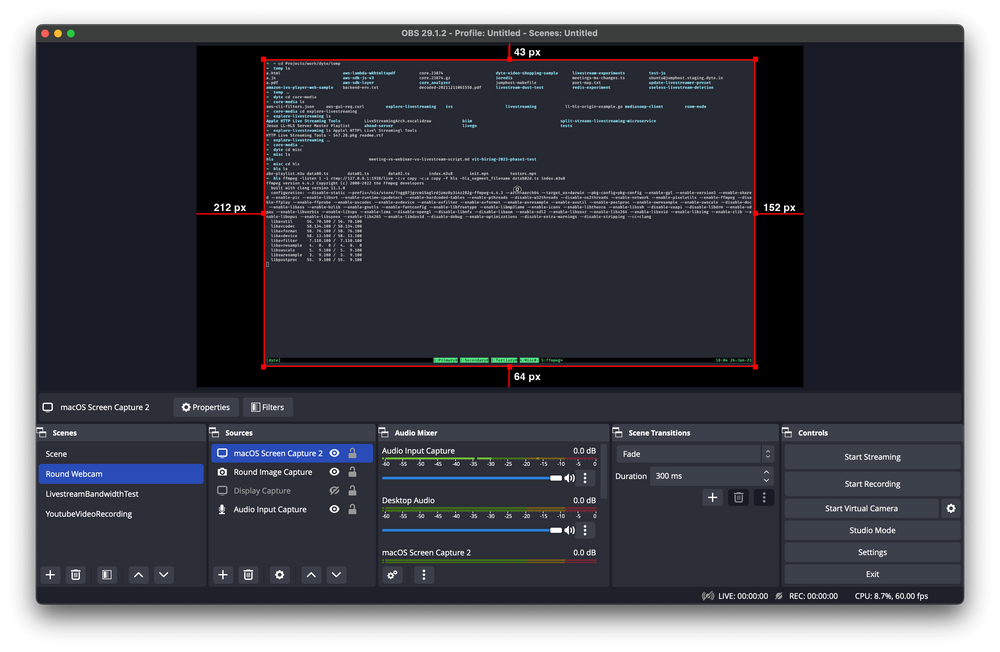Show the hidden Display Capture source
Image resolution: width=1000 pixels, height=652 pixels.
pyautogui.click(x=334, y=491)
